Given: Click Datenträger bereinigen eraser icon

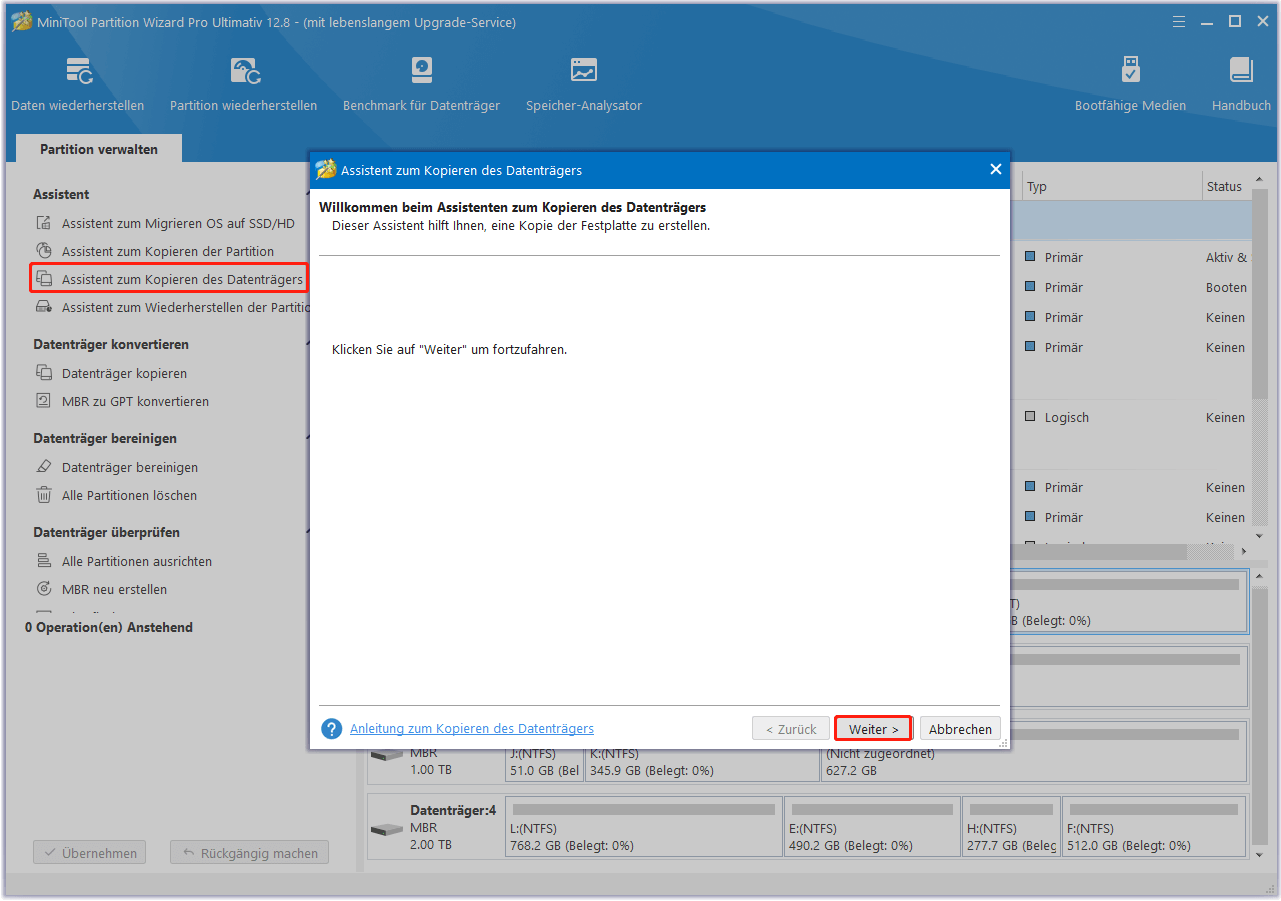Looking at the screenshot, I should coord(44,467).
